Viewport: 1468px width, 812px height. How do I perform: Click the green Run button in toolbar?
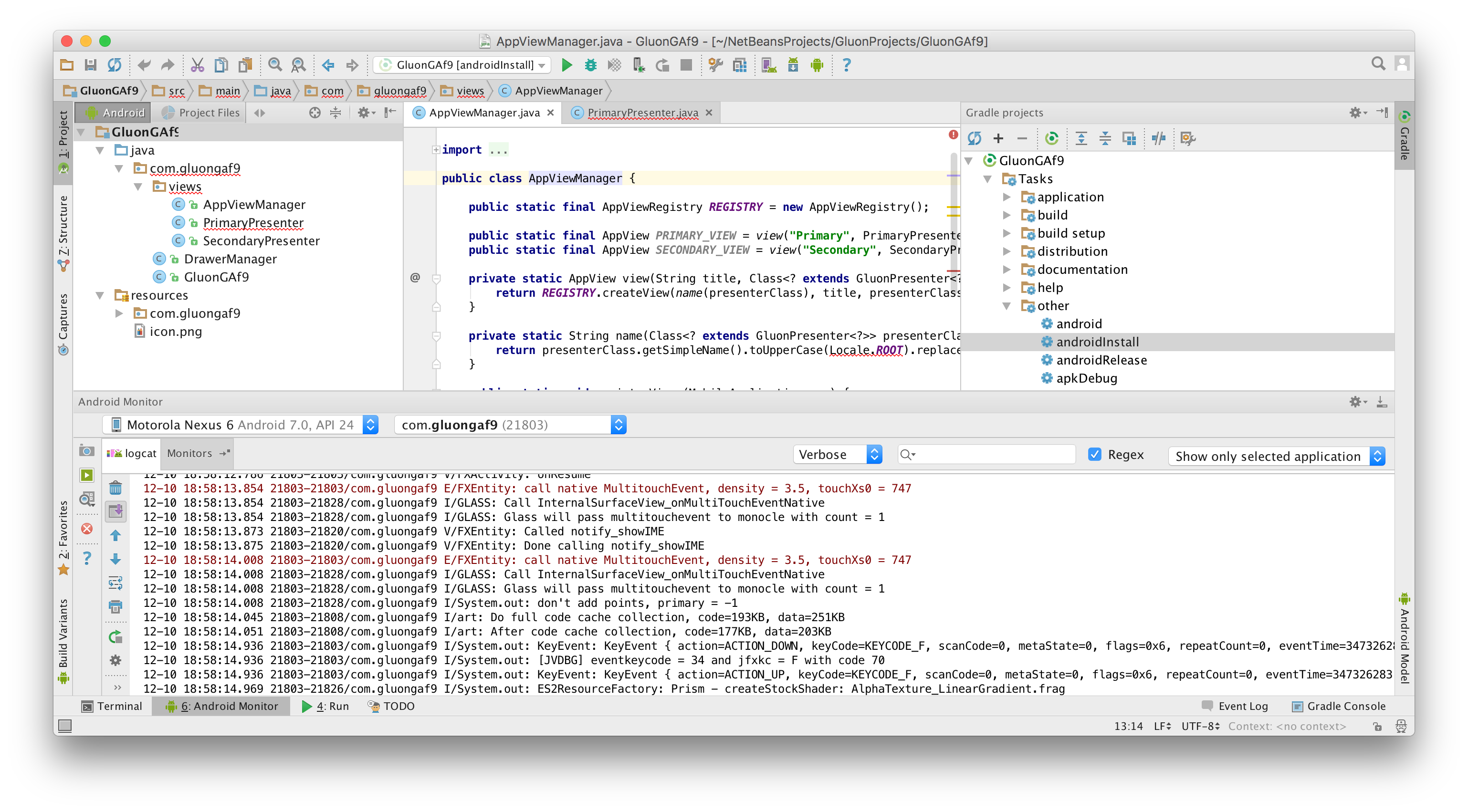566,65
